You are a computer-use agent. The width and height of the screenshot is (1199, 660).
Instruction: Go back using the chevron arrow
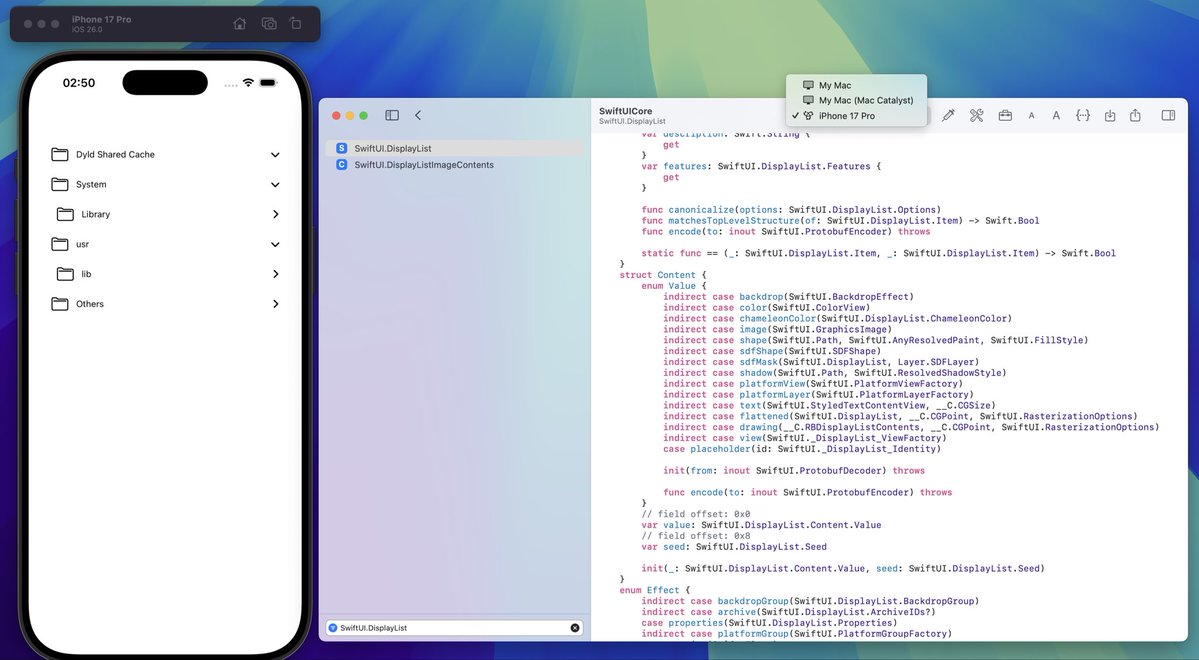click(x=418, y=115)
